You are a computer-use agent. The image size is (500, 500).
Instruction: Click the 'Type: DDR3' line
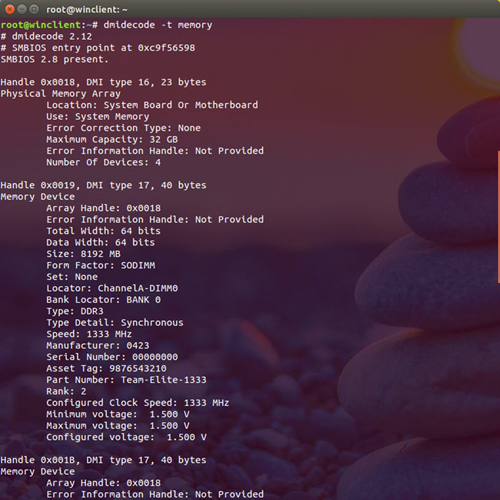pyautogui.click(x=75, y=311)
